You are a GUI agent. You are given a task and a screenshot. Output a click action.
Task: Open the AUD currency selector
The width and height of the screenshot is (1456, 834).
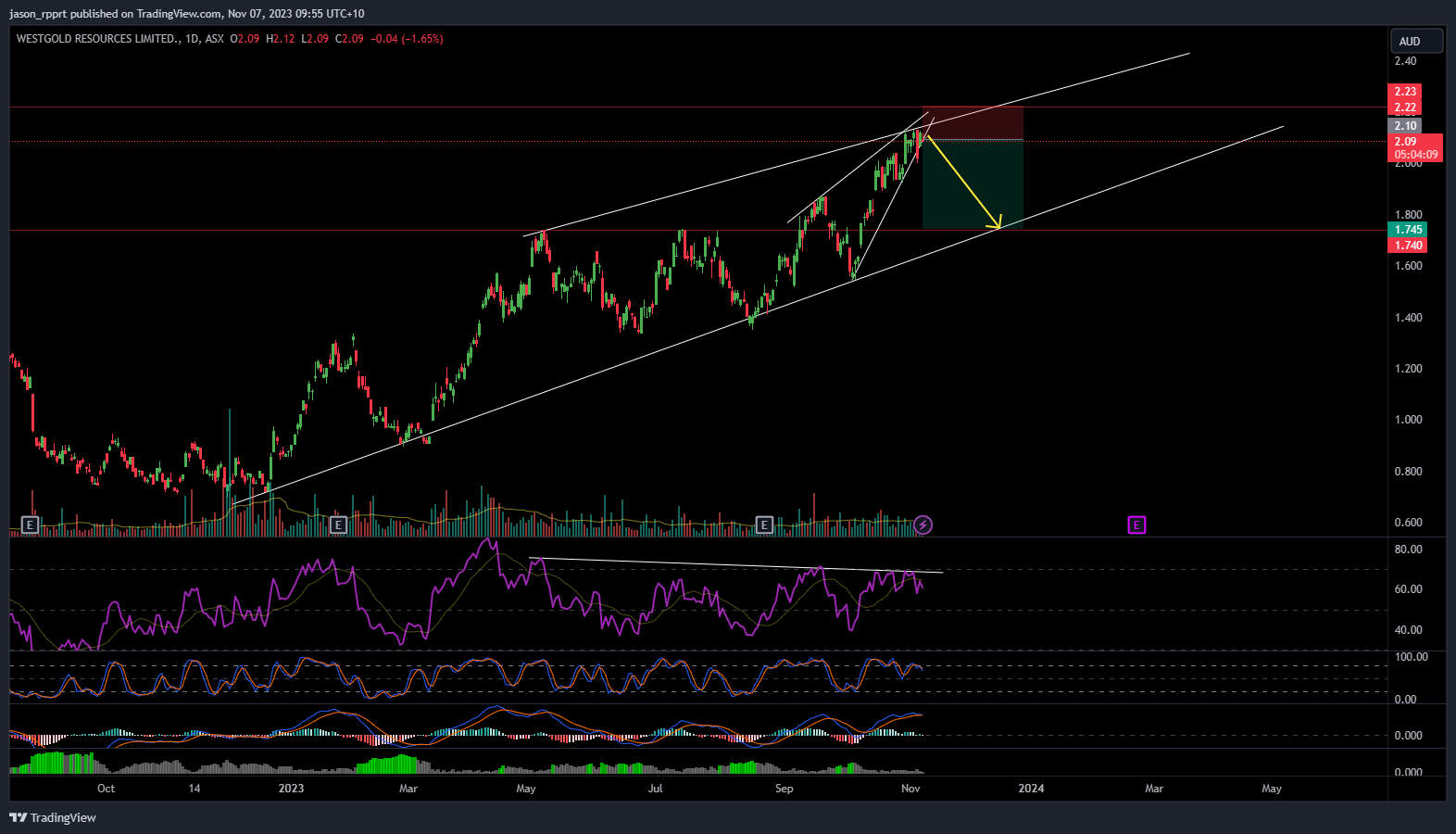[x=1416, y=41]
